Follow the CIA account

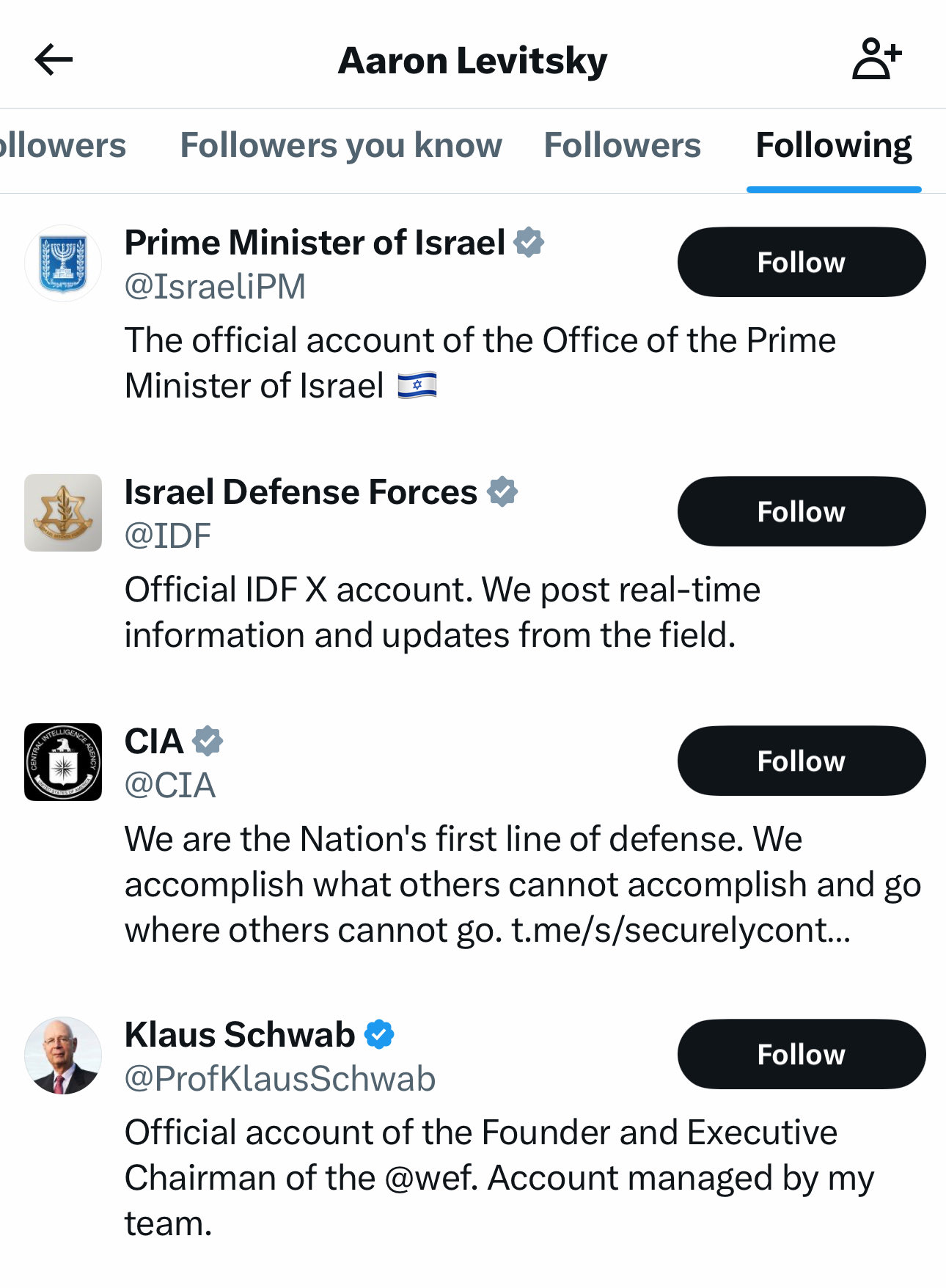(801, 761)
